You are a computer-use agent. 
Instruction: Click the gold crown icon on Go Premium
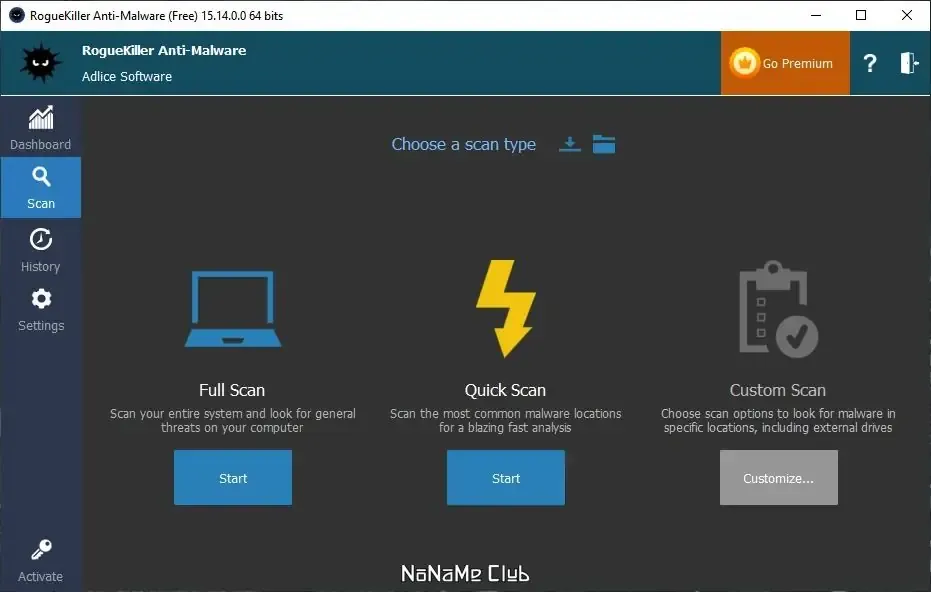pyautogui.click(x=744, y=62)
